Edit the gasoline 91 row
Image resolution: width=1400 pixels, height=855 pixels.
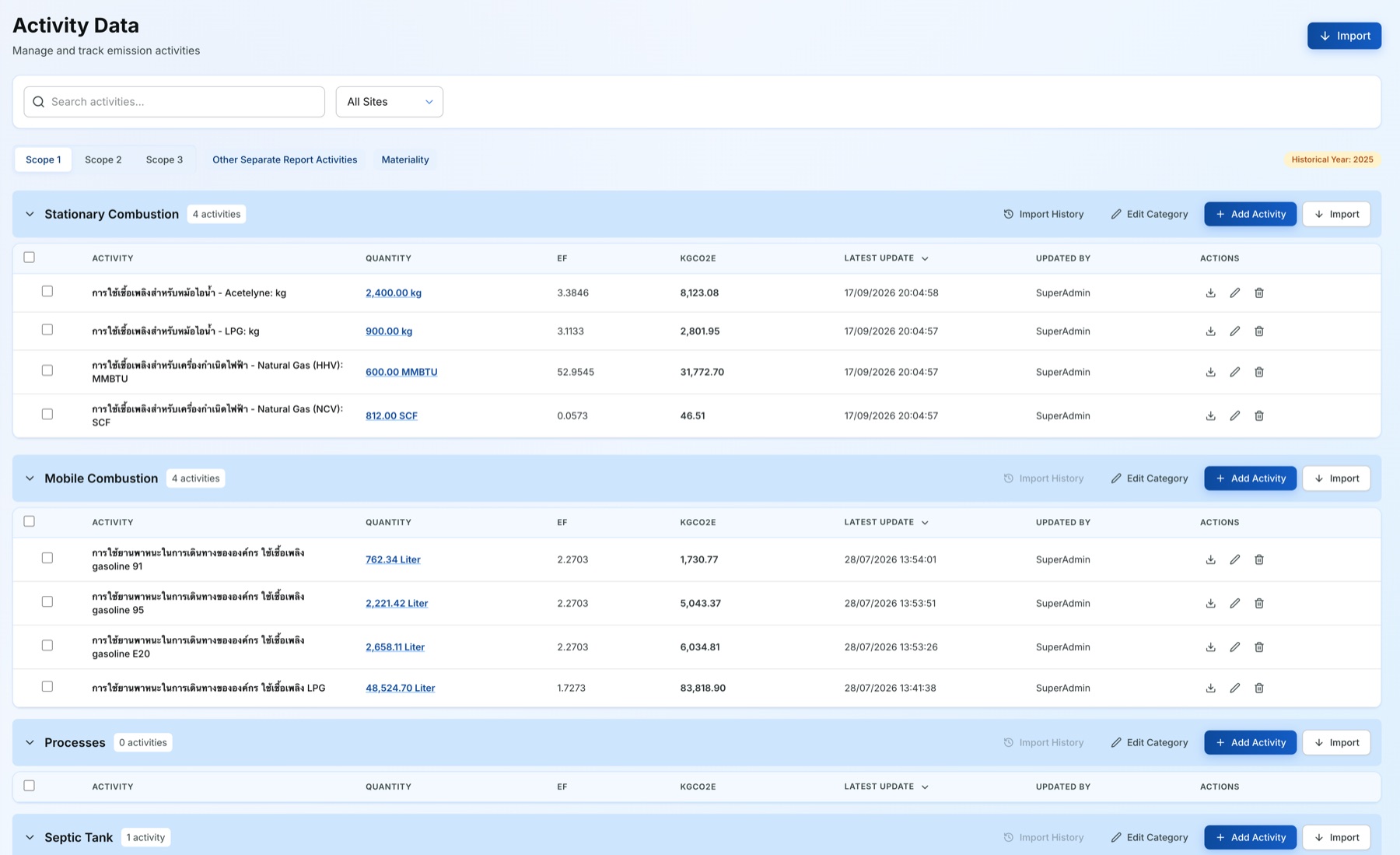coord(1234,559)
